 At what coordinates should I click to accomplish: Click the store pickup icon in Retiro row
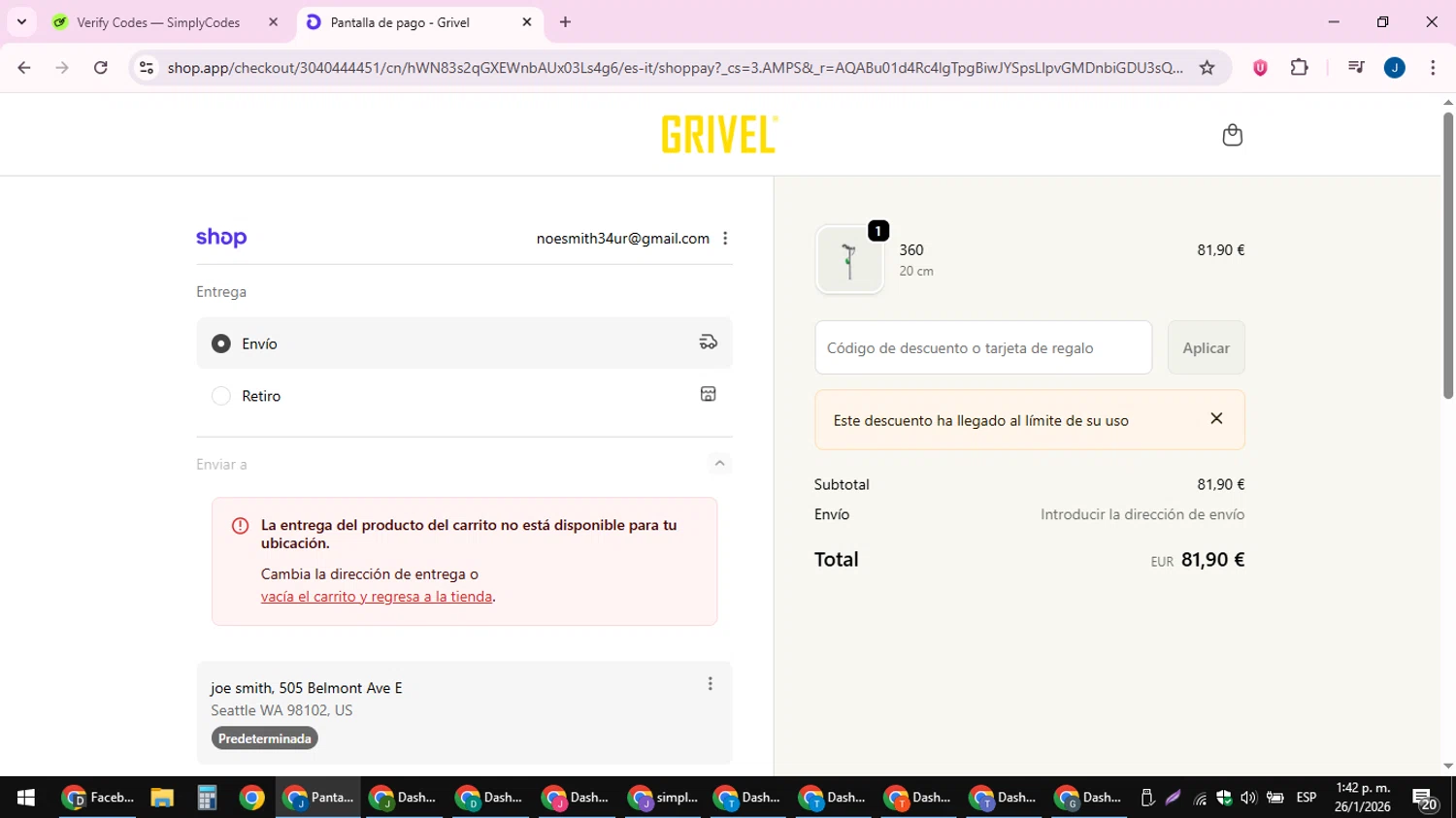709,394
